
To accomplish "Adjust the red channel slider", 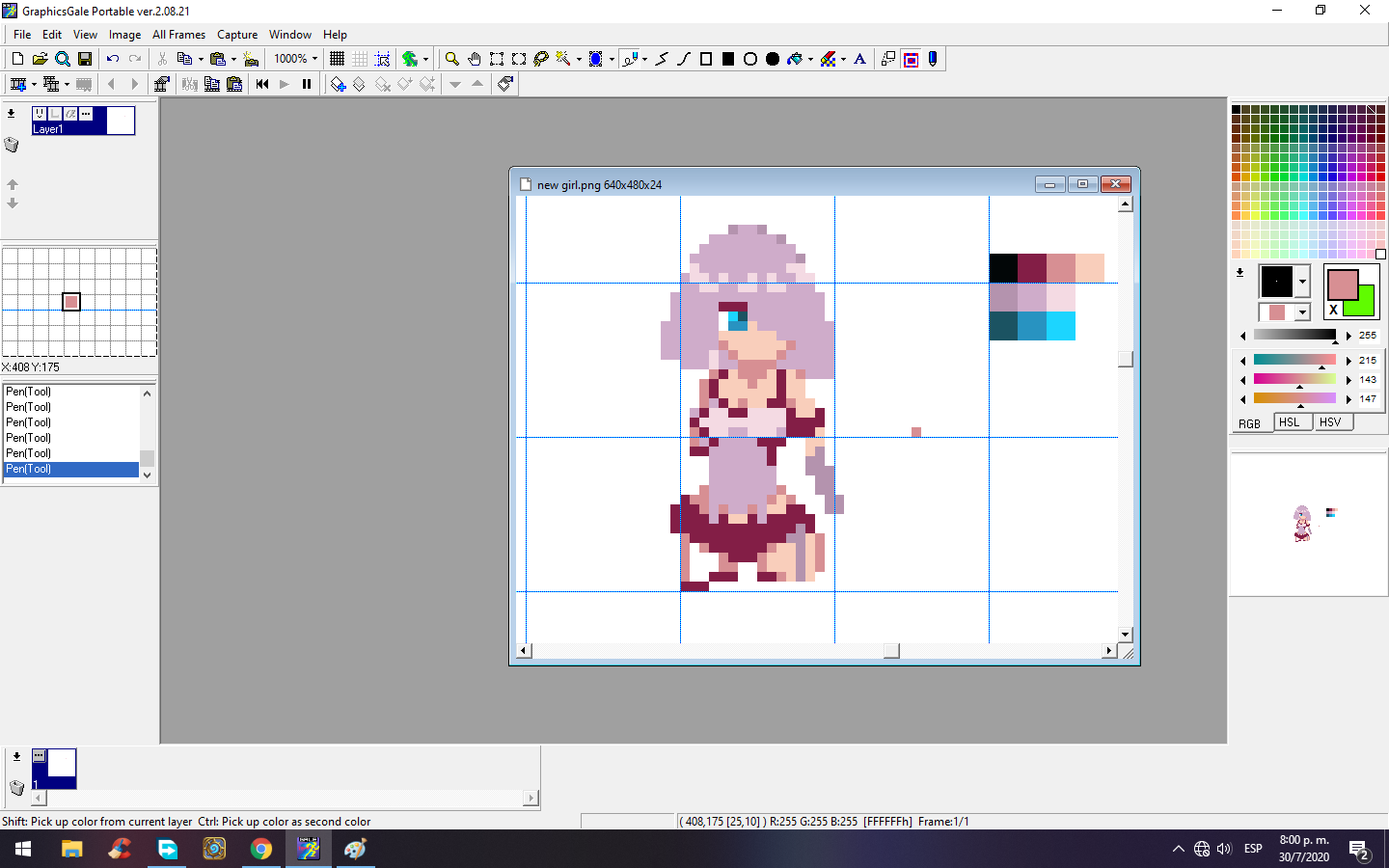I will [1294, 360].
